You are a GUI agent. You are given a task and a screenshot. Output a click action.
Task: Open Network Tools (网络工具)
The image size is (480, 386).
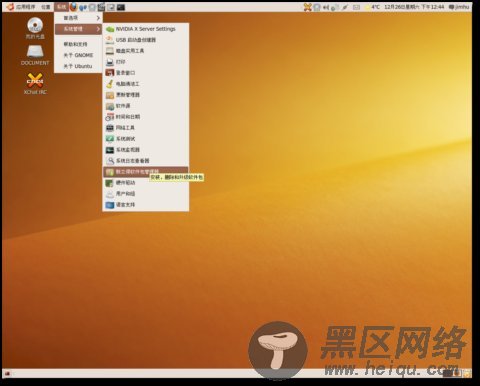[146, 128]
